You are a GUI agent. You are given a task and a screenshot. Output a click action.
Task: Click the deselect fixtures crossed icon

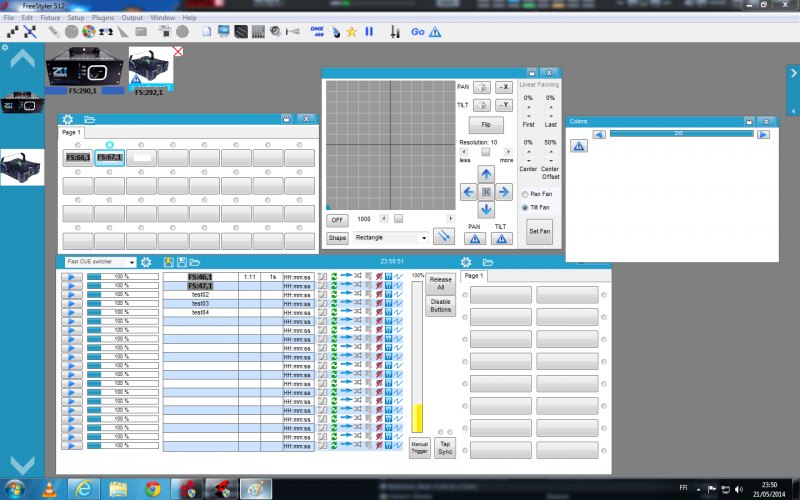click(x=30, y=32)
